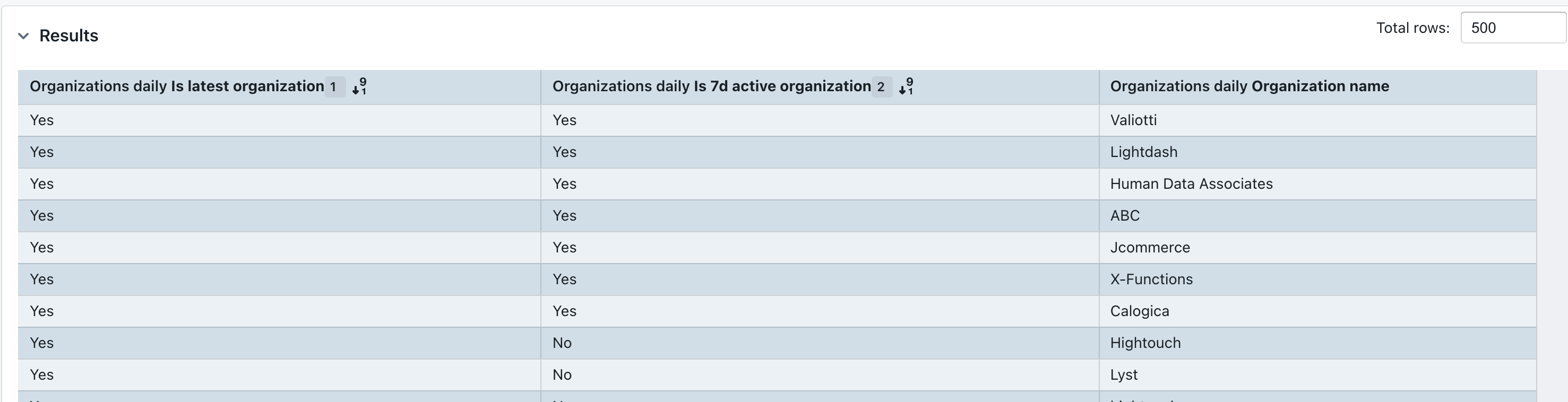Select the Jcommerce organization cell
The image size is (1568, 402).
click(x=1149, y=248)
